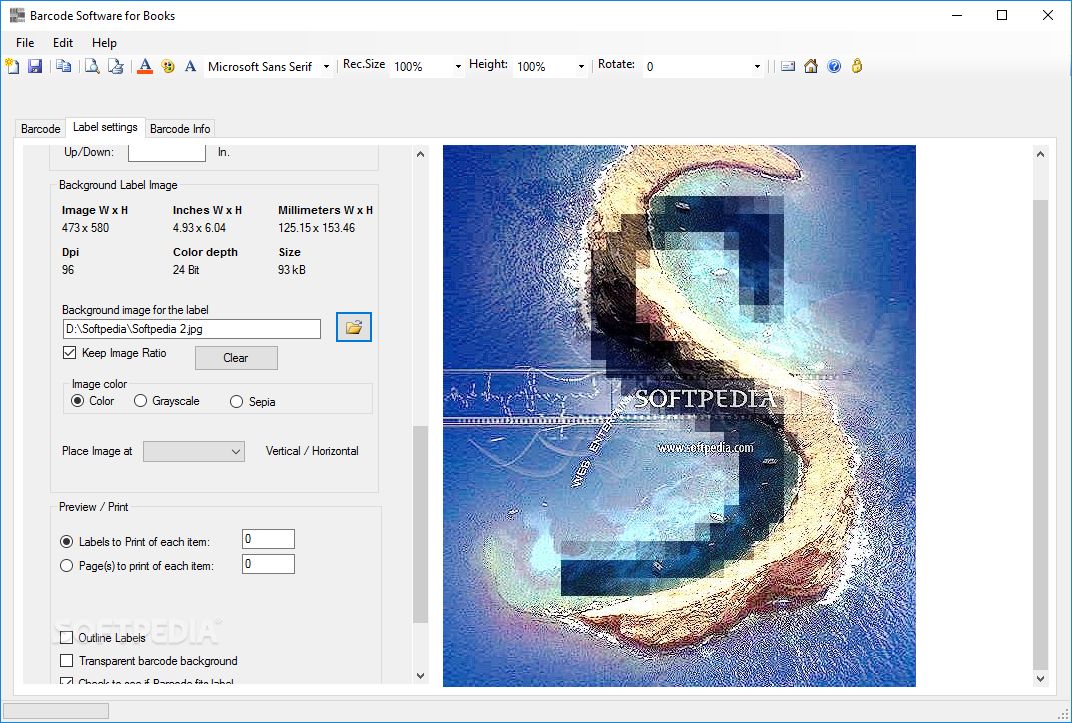The height and width of the screenshot is (723, 1072).
Task: Click the label card icon in toolbar
Action: point(788,66)
